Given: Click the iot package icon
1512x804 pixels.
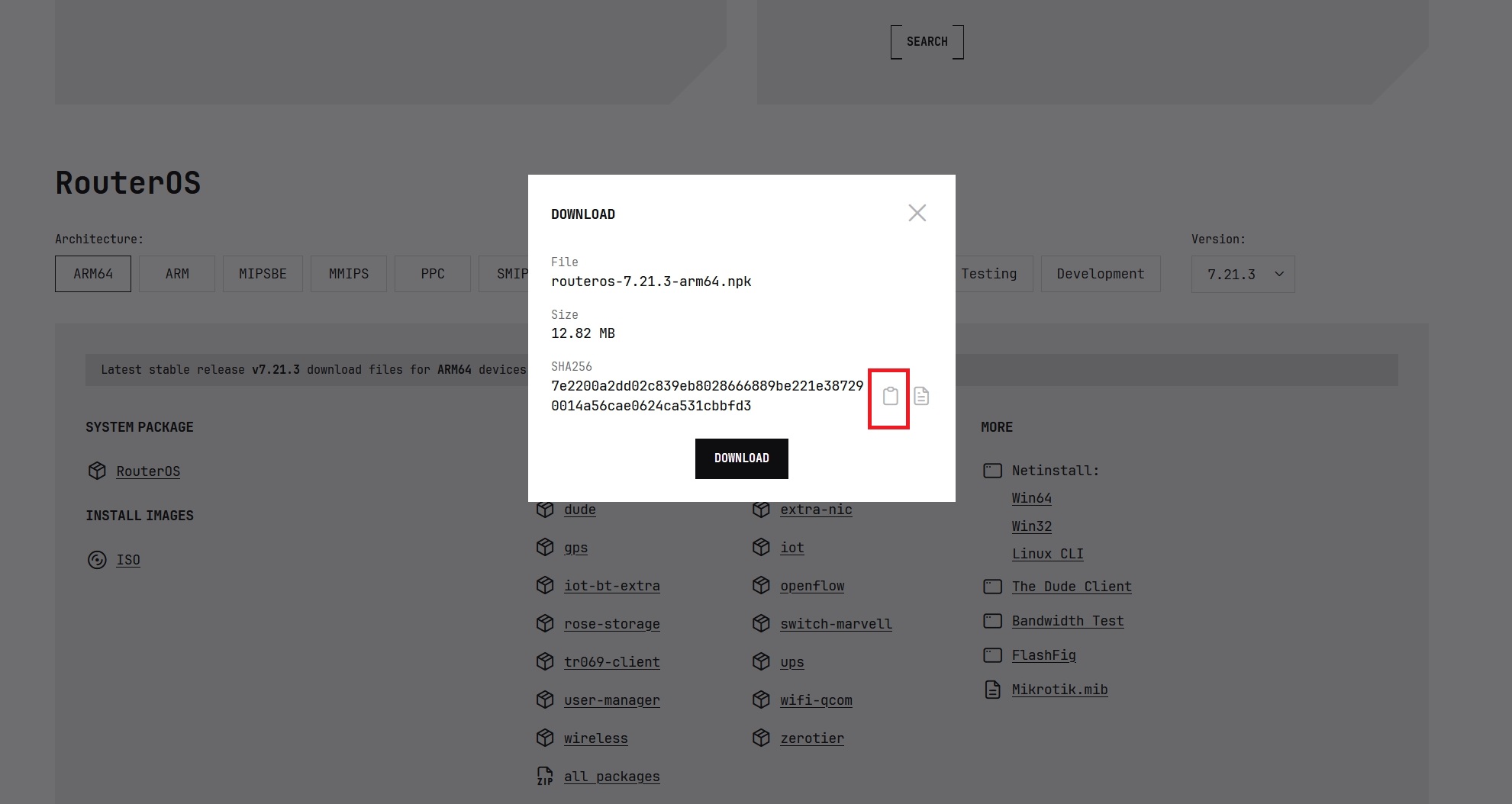Looking at the screenshot, I should (761, 547).
